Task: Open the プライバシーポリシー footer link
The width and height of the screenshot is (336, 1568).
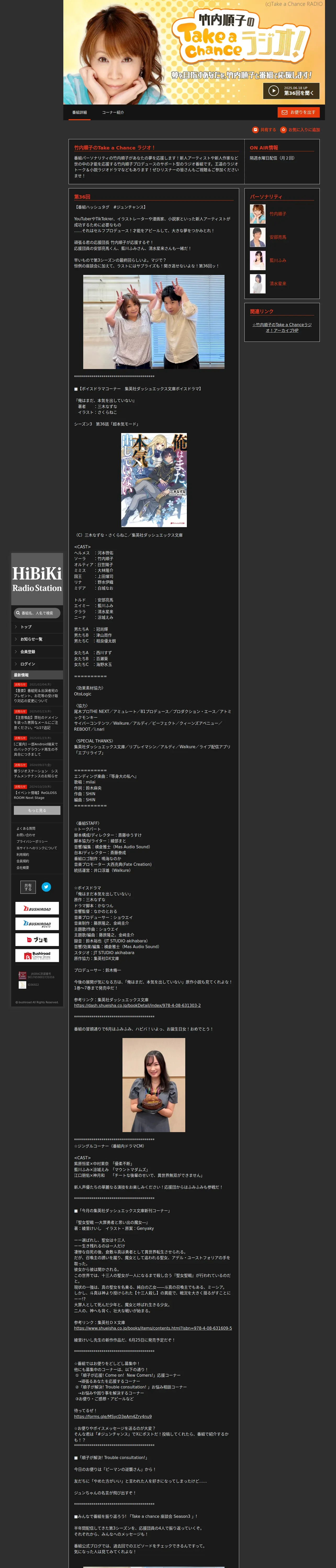Action: [32, 841]
